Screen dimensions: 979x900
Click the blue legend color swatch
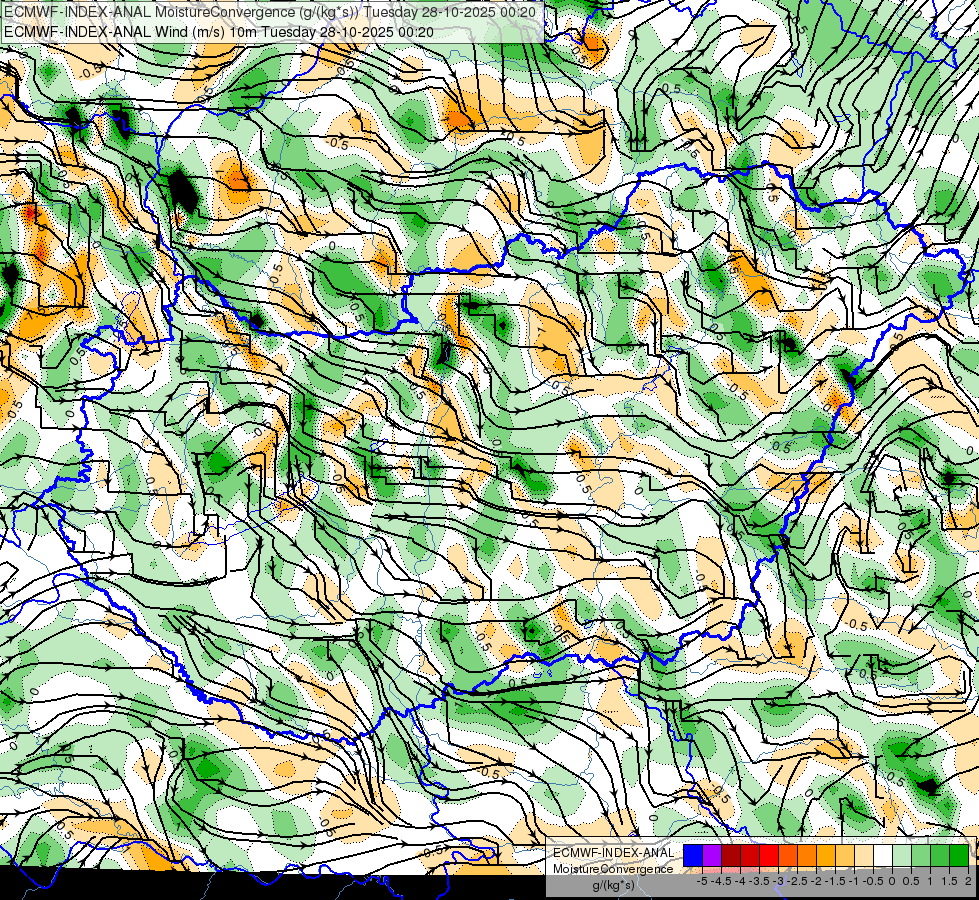click(693, 855)
